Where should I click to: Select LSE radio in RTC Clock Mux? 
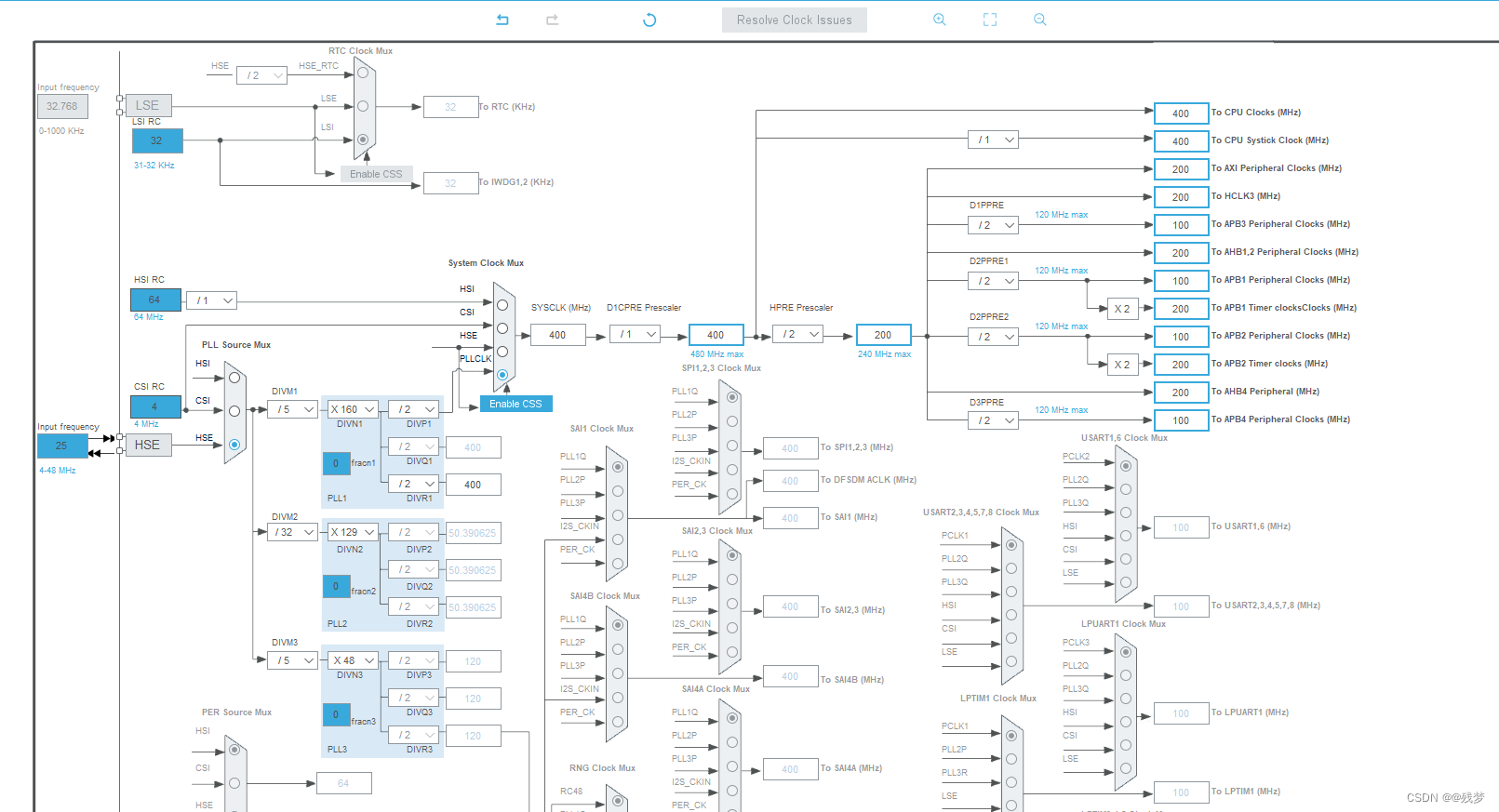click(x=363, y=106)
